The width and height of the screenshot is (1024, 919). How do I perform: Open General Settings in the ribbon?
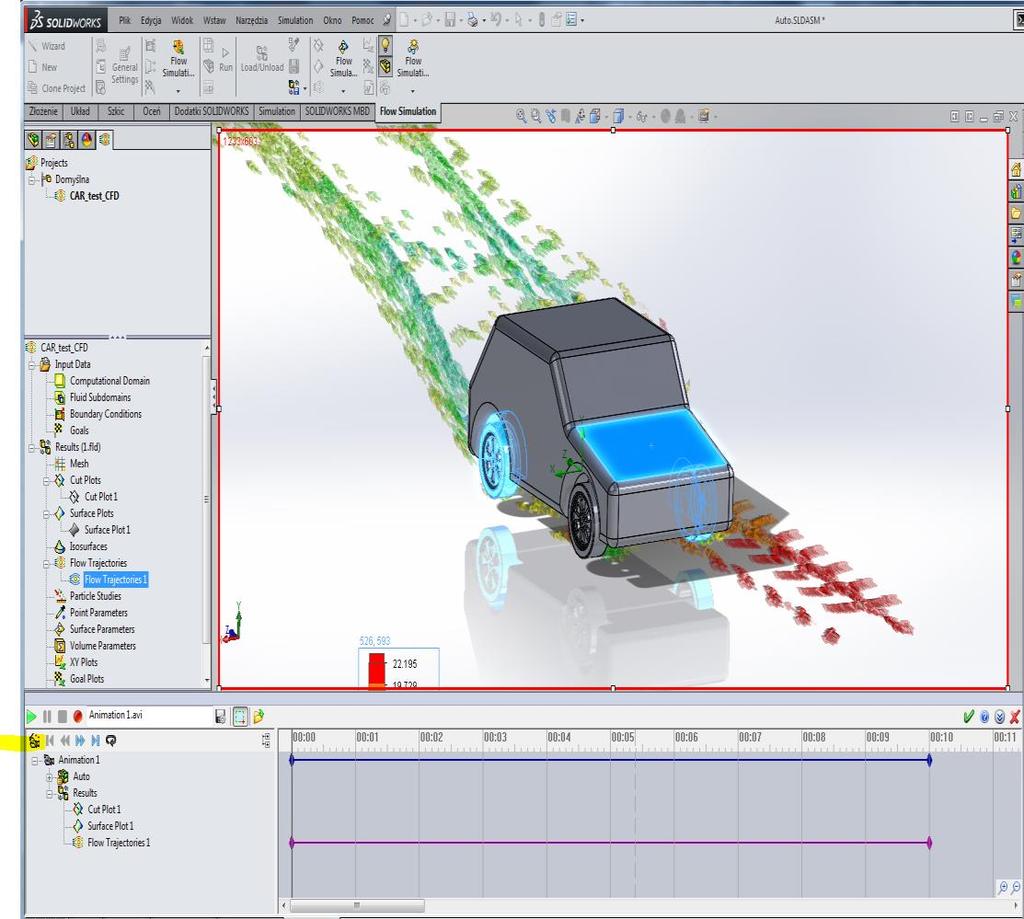(x=124, y=66)
